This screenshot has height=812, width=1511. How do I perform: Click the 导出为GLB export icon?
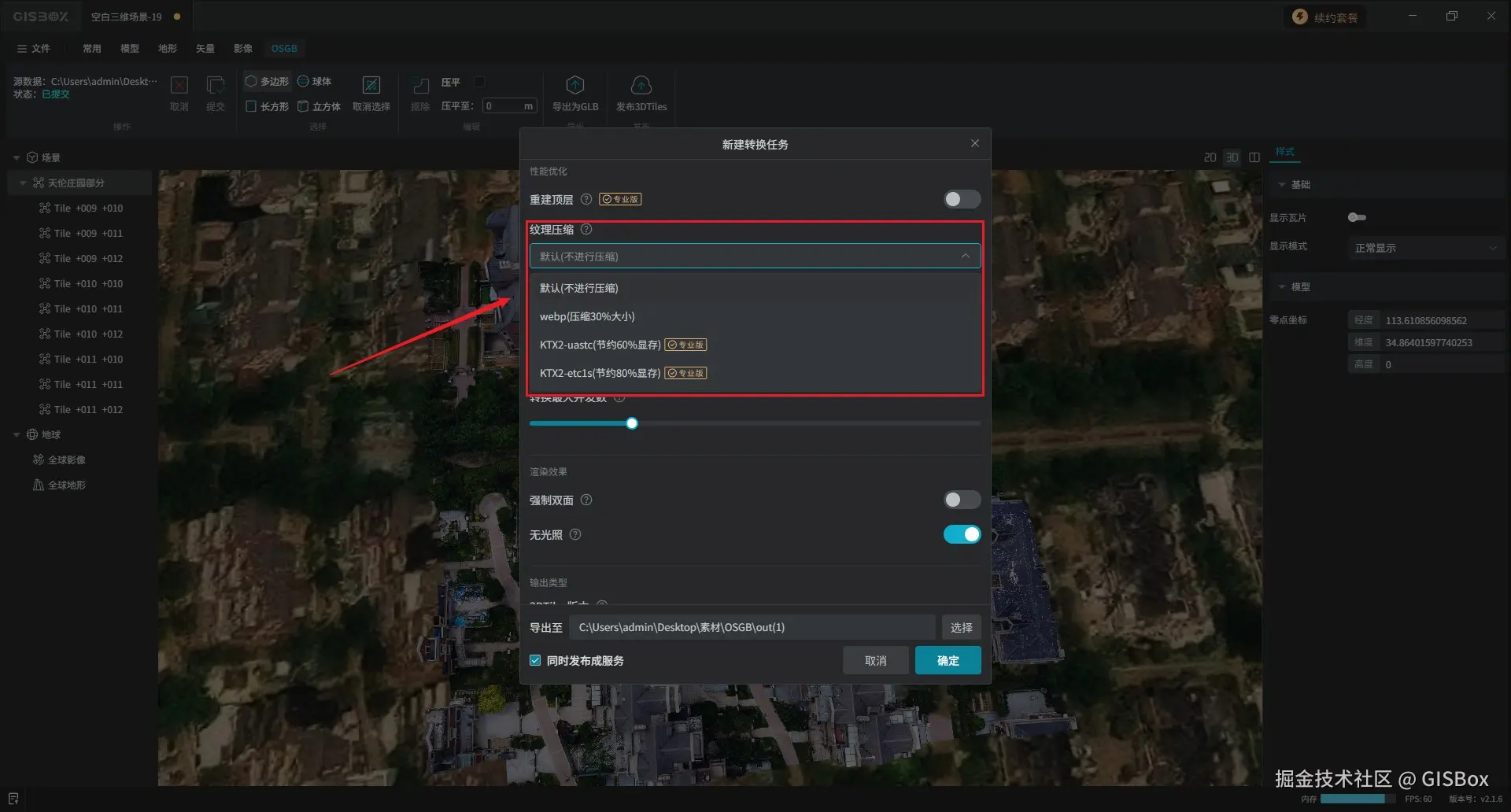coord(575,85)
